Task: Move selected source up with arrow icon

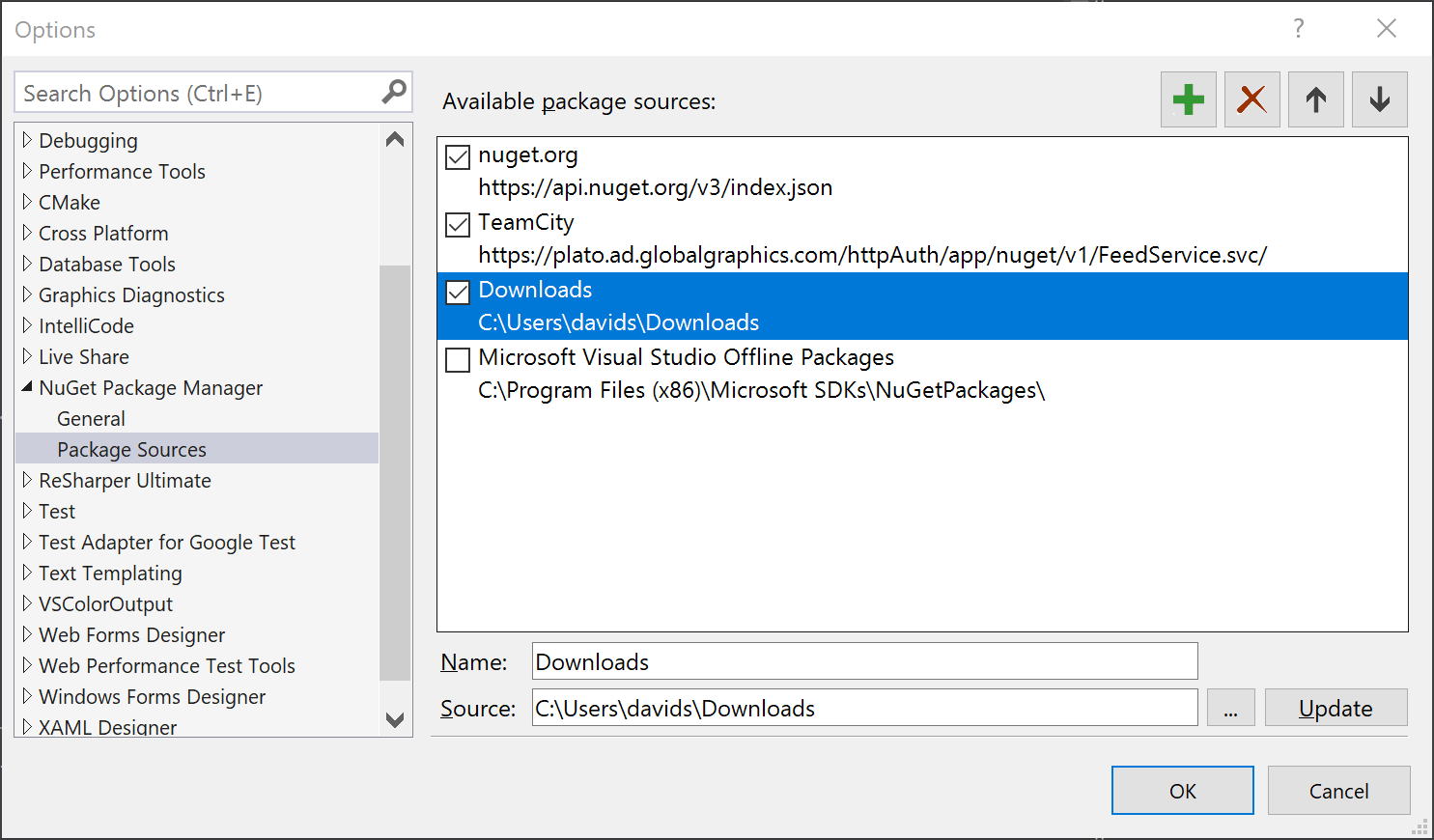Action: coord(1315,99)
